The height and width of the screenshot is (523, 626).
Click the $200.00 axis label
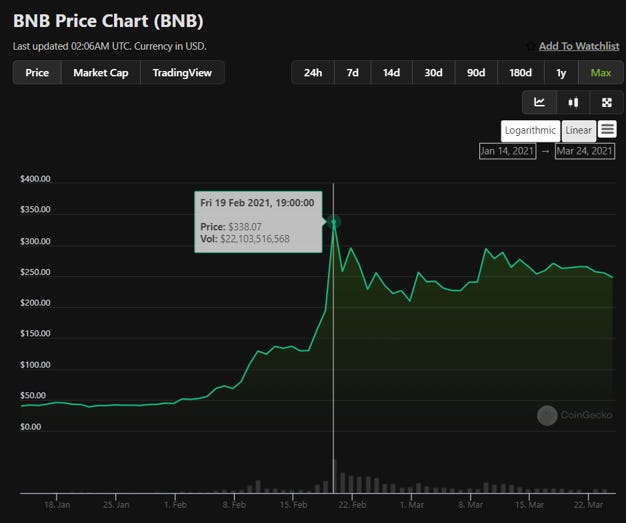tap(36, 303)
